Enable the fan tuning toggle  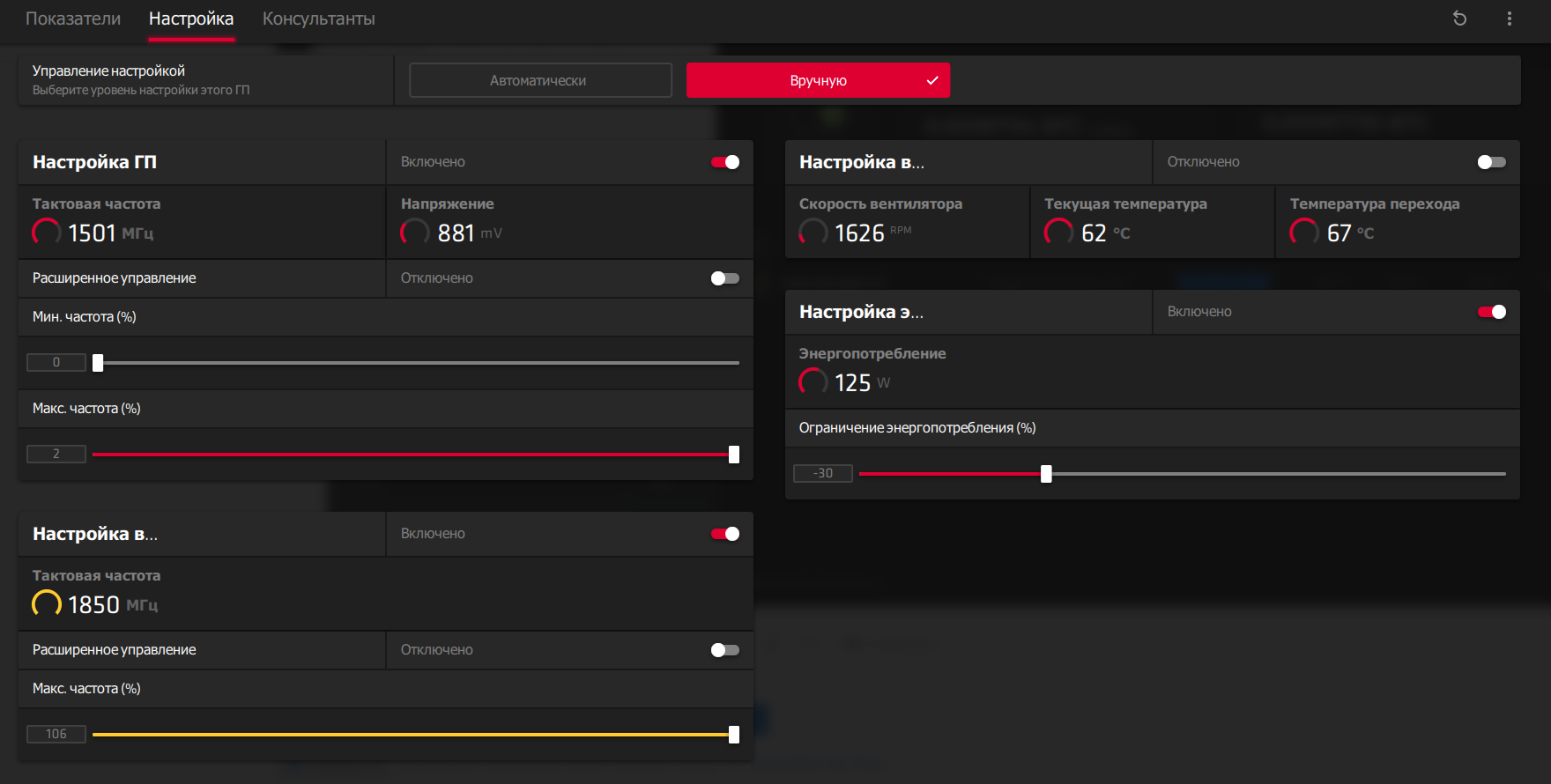point(1491,162)
